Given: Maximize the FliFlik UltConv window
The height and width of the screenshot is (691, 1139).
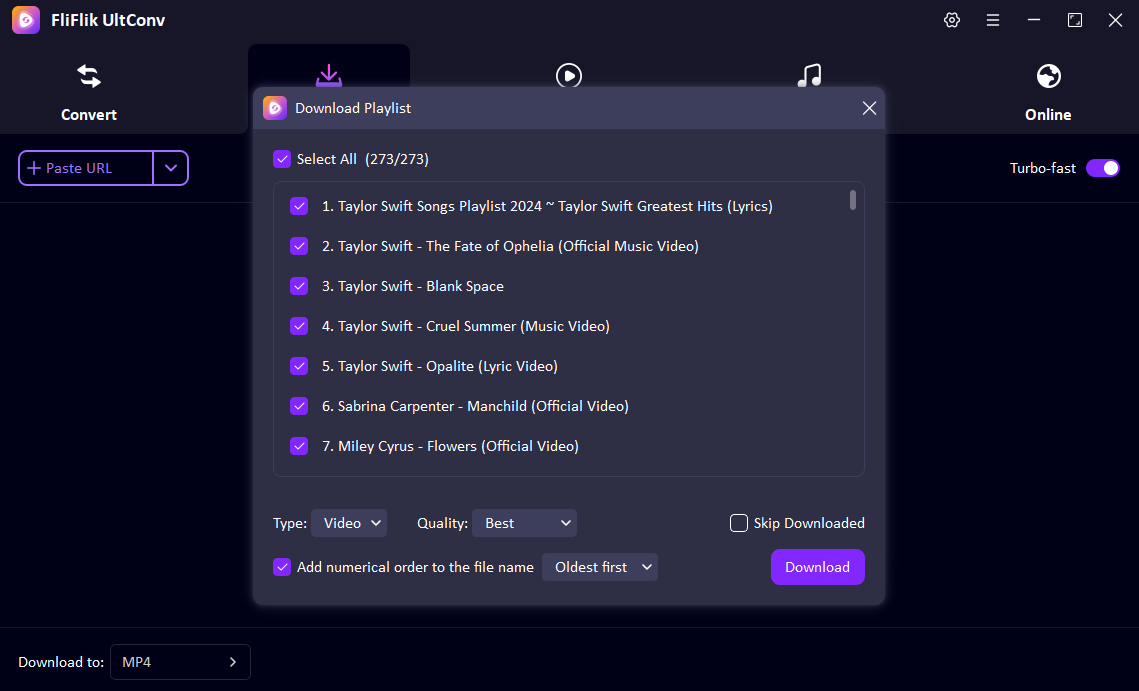Looking at the screenshot, I should tap(1074, 20).
